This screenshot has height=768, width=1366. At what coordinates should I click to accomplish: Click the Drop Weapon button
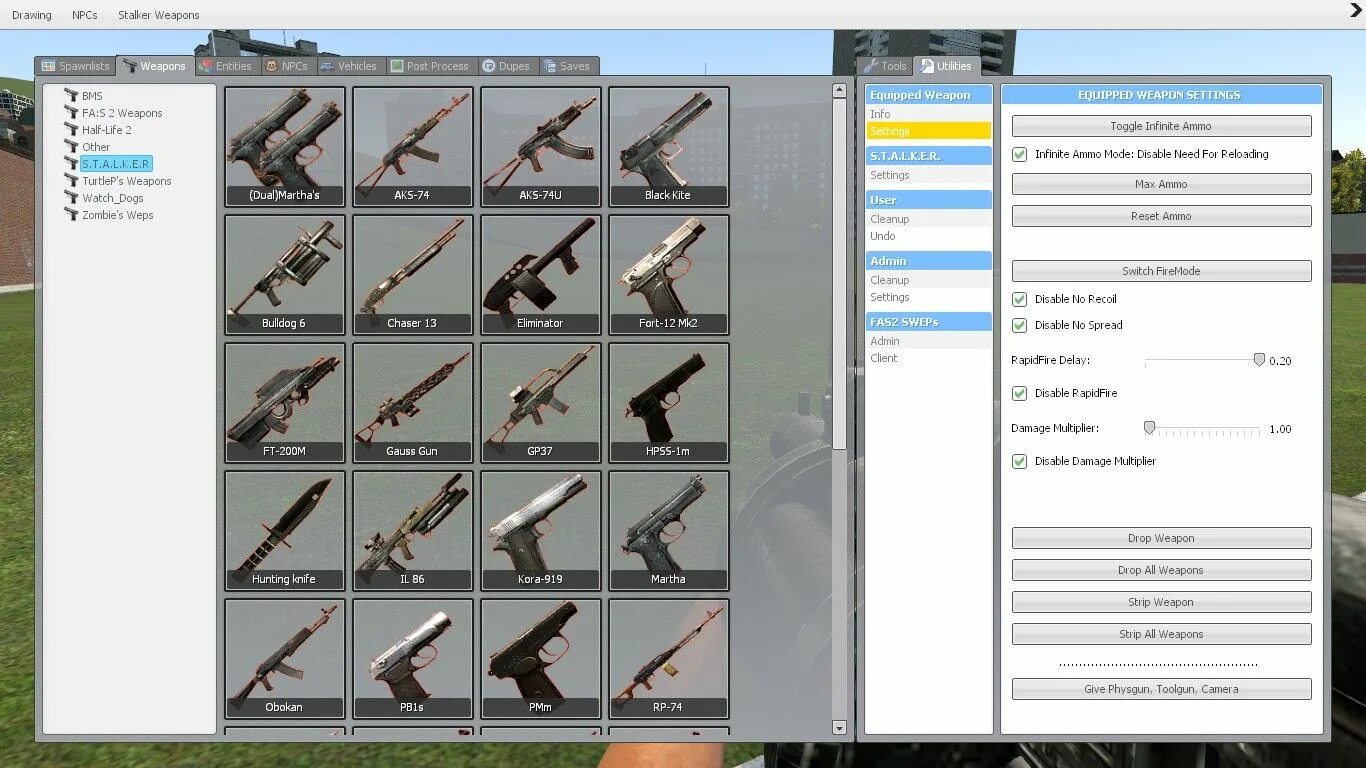(1161, 538)
